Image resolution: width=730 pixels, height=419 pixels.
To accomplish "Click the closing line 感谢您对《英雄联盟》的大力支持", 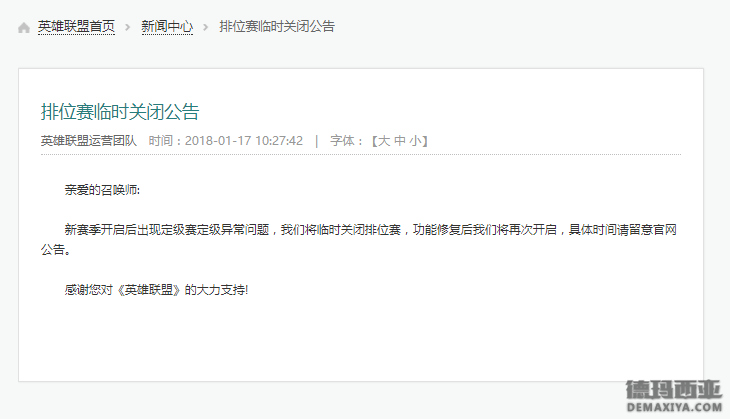I will click(x=156, y=290).
